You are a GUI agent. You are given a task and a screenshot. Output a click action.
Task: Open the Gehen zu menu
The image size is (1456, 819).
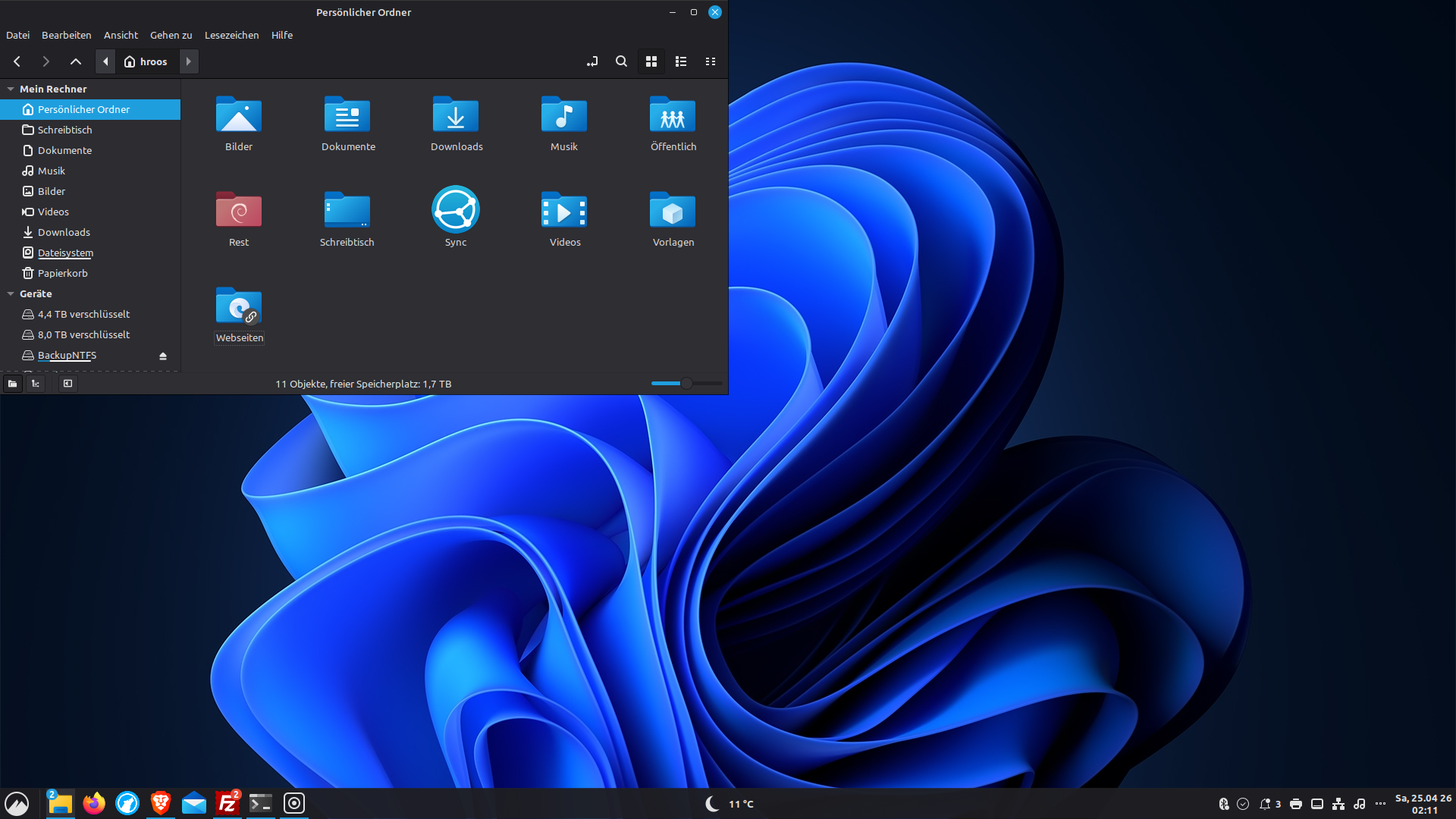pos(171,35)
